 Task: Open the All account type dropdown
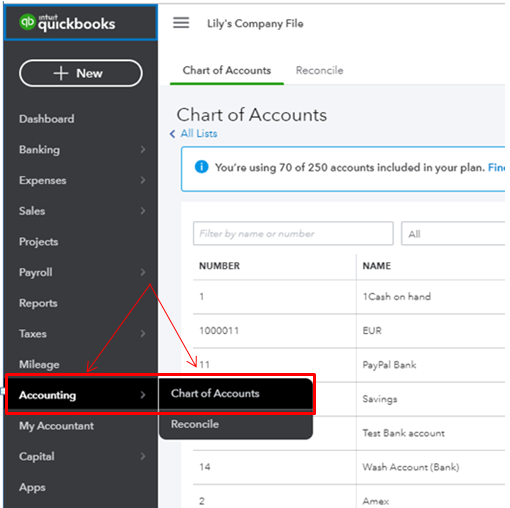[453, 234]
